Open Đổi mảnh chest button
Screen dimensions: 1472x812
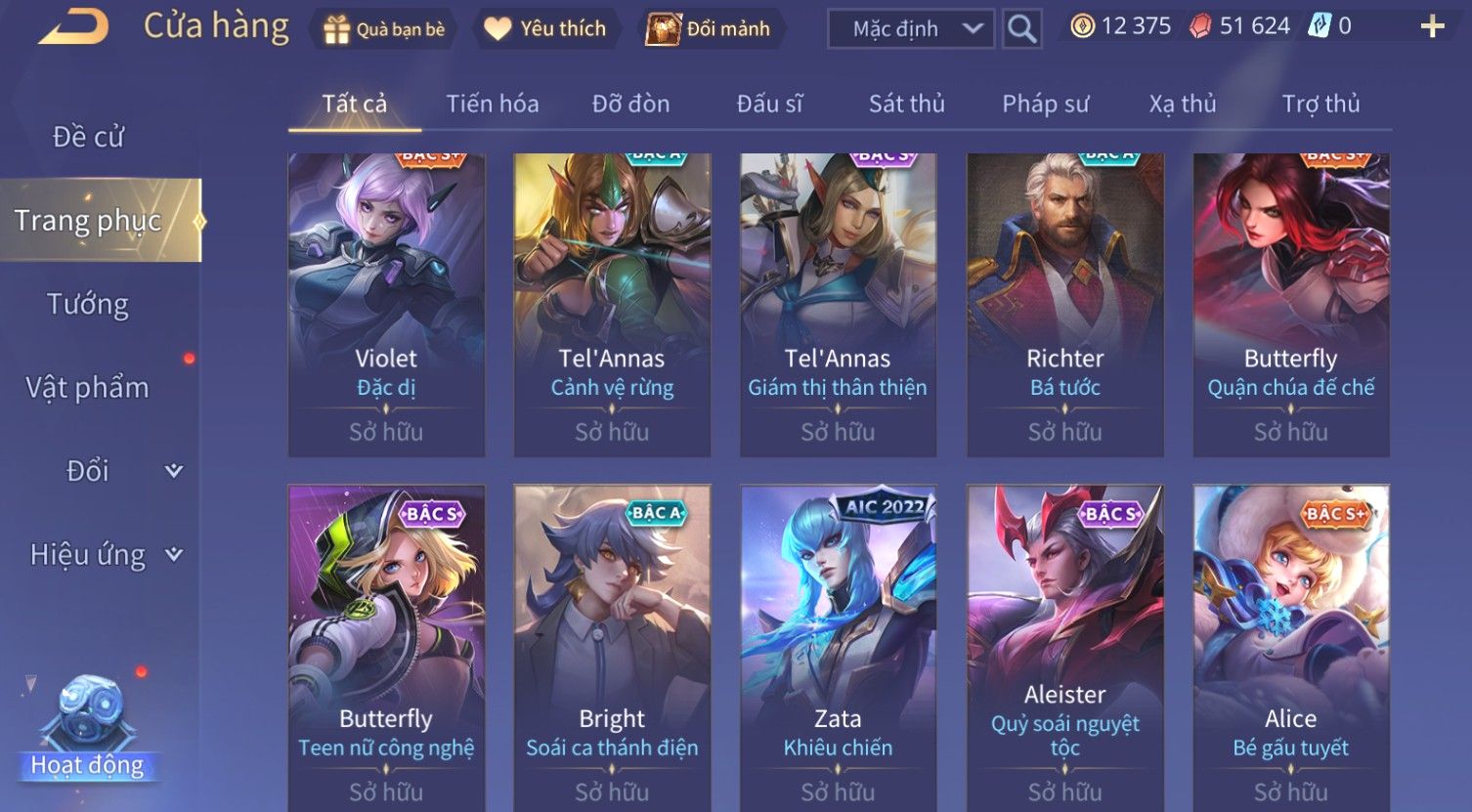pyautogui.click(x=709, y=29)
